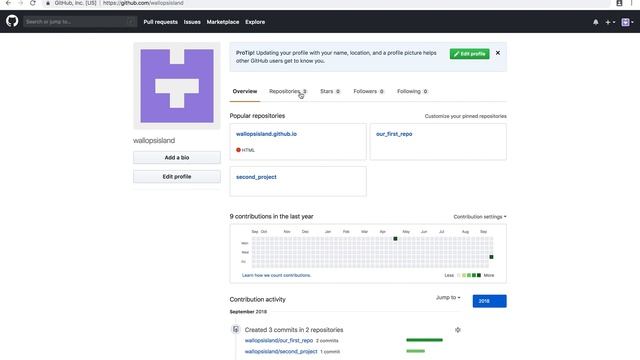Click the Add a bio button
Screen dimensions: 640x360
177,158
